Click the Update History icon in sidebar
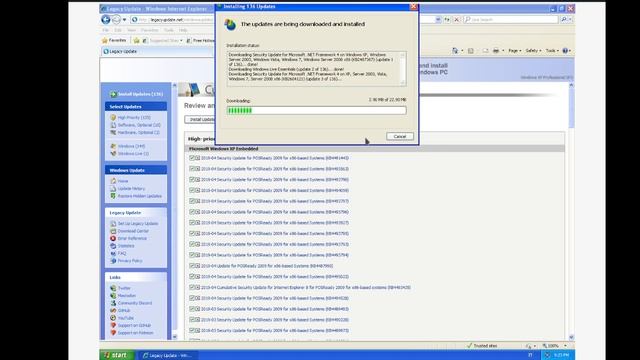640x360 pixels. click(x=113, y=189)
